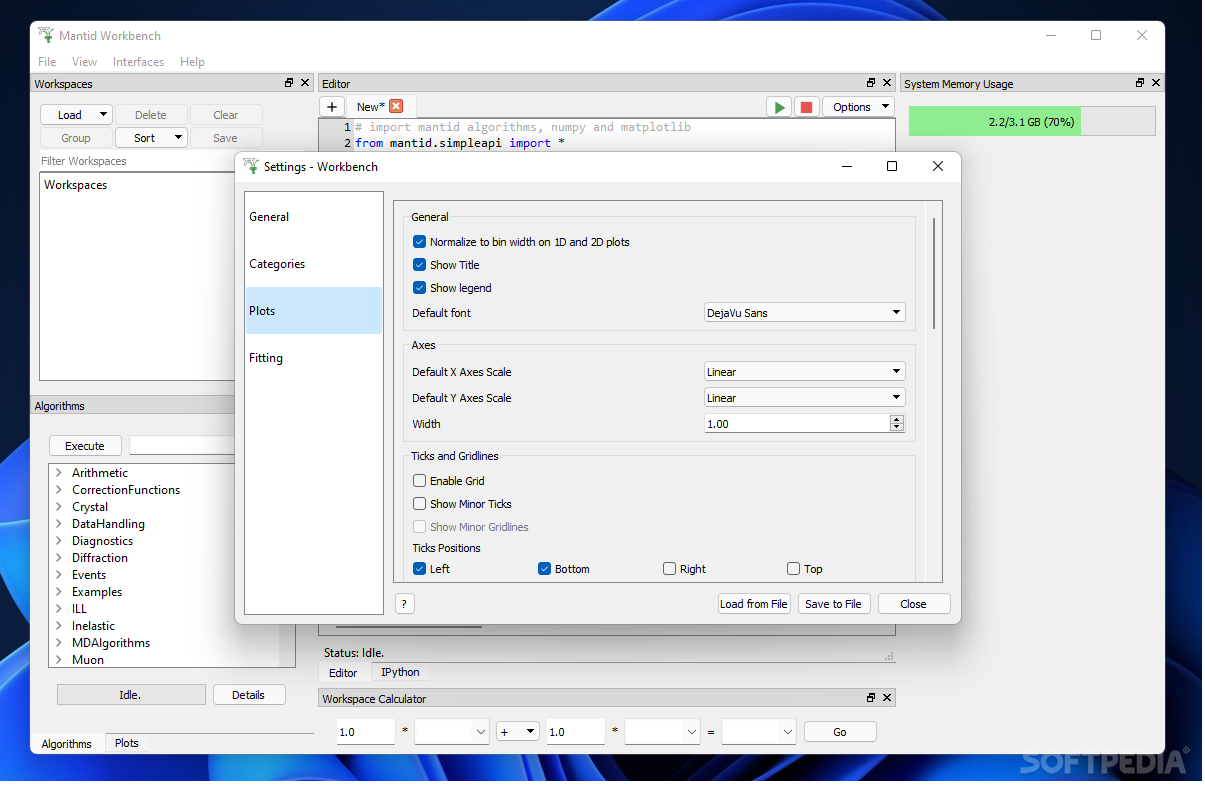Close the Settings - Workbench dialog
This screenshot has width=1205, height=789.
point(938,166)
